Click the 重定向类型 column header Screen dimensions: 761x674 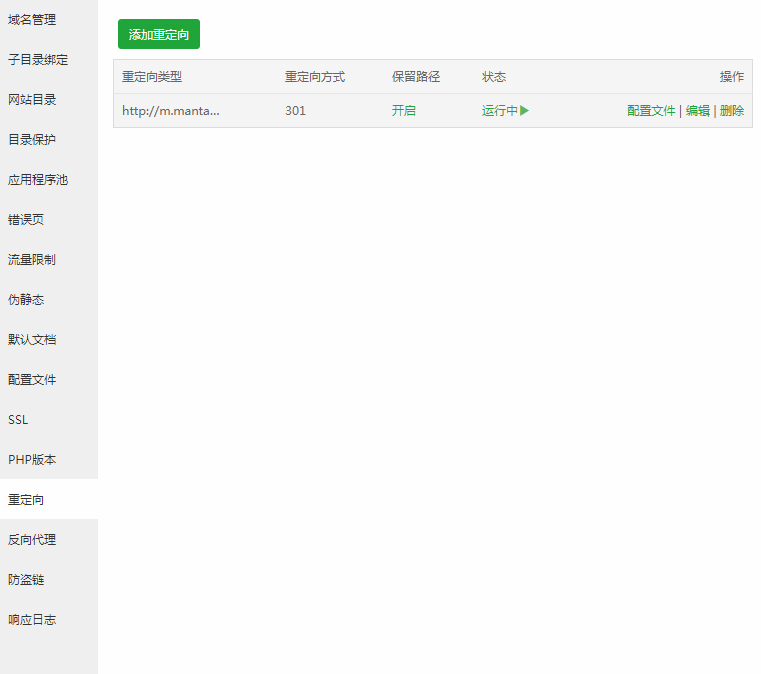(x=152, y=77)
